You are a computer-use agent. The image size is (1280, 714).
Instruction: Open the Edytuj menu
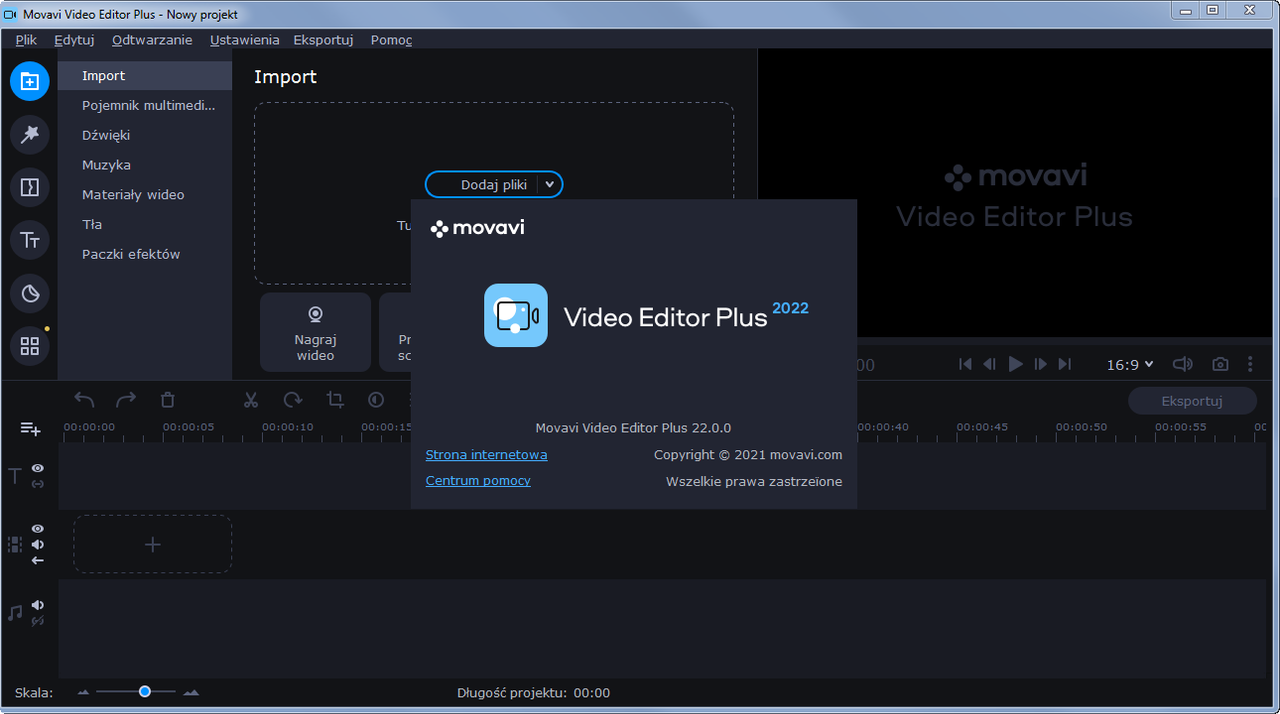74,40
